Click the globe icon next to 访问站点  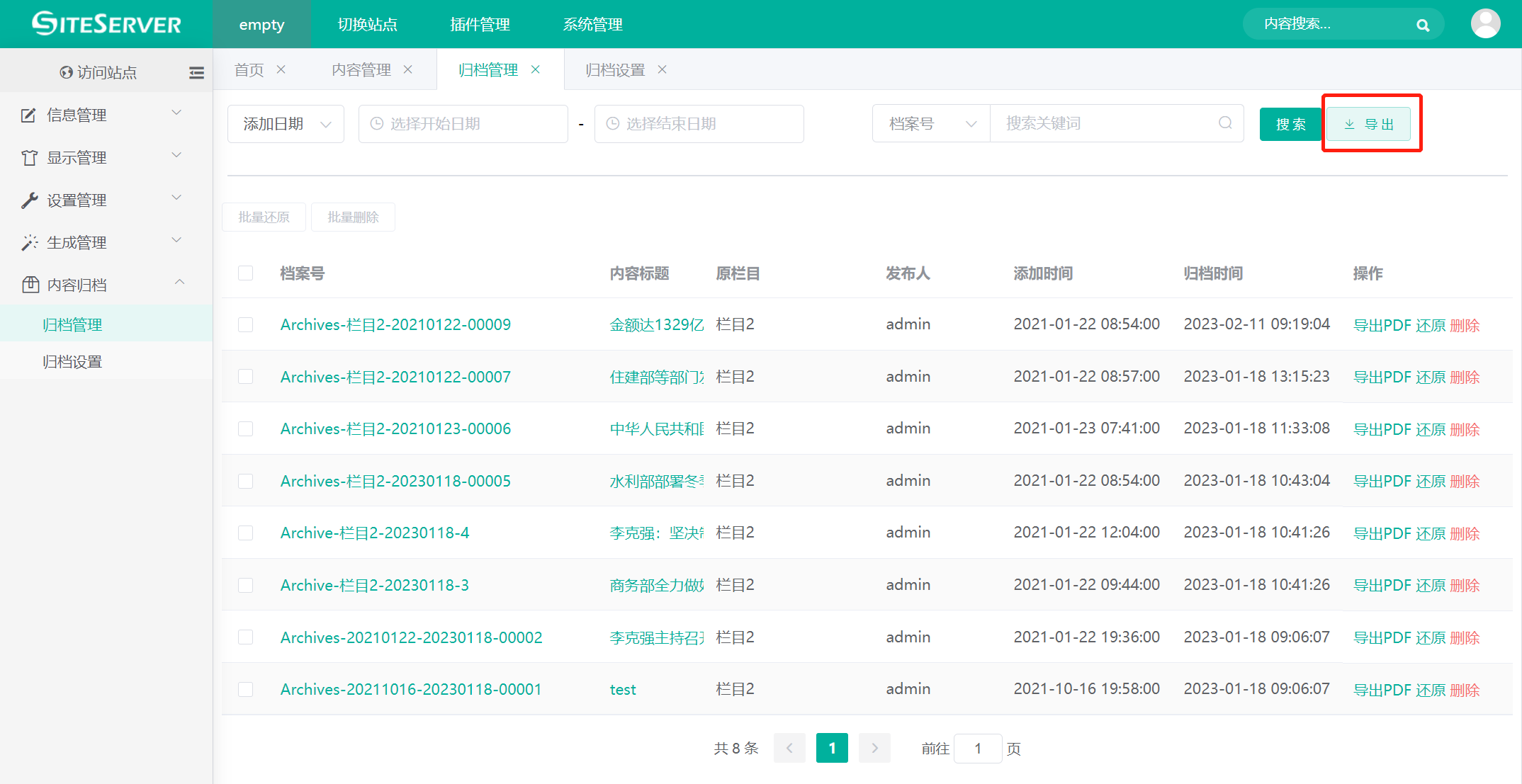(66, 72)
